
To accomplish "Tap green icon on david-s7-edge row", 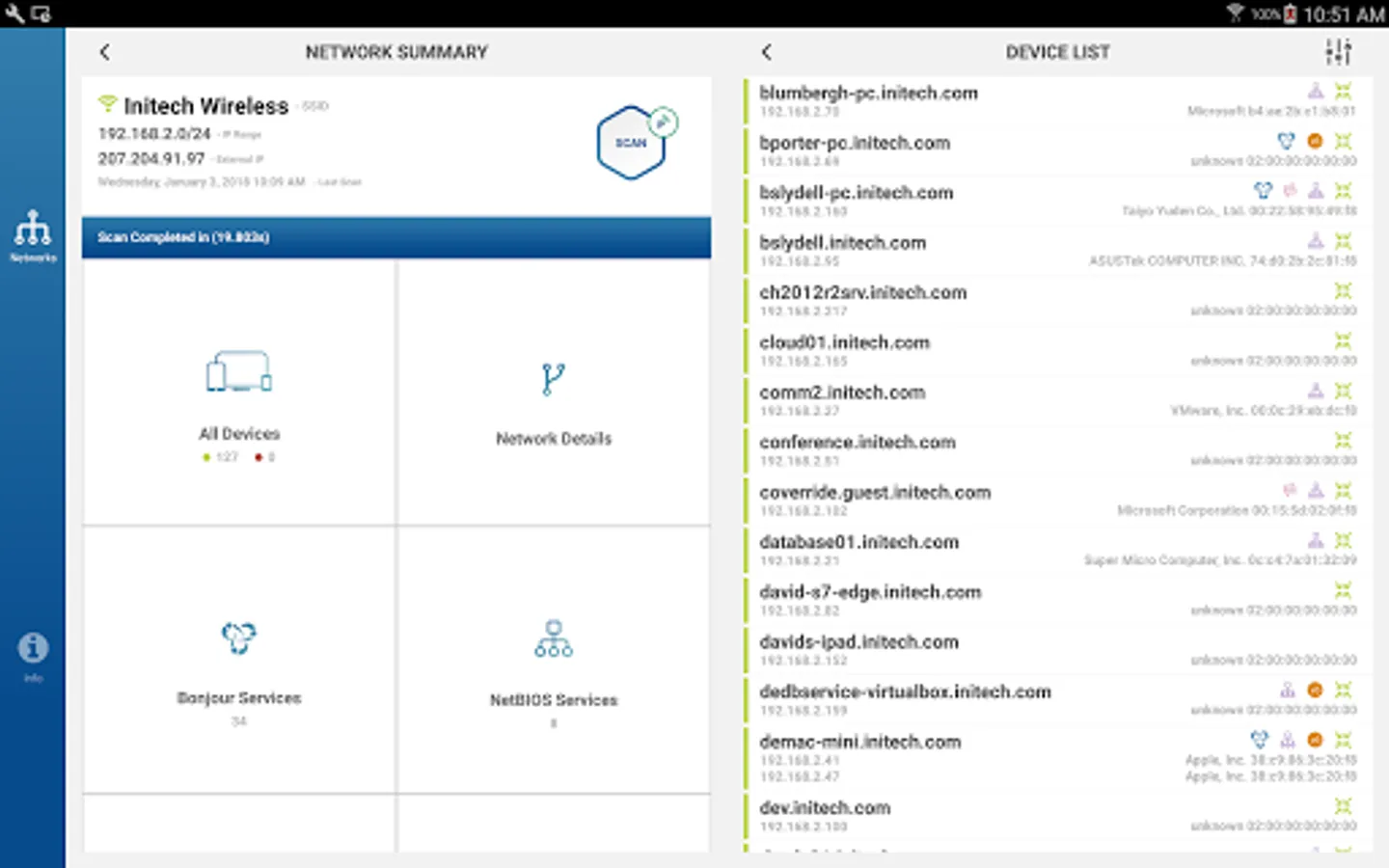I will tap(1343, 589).
